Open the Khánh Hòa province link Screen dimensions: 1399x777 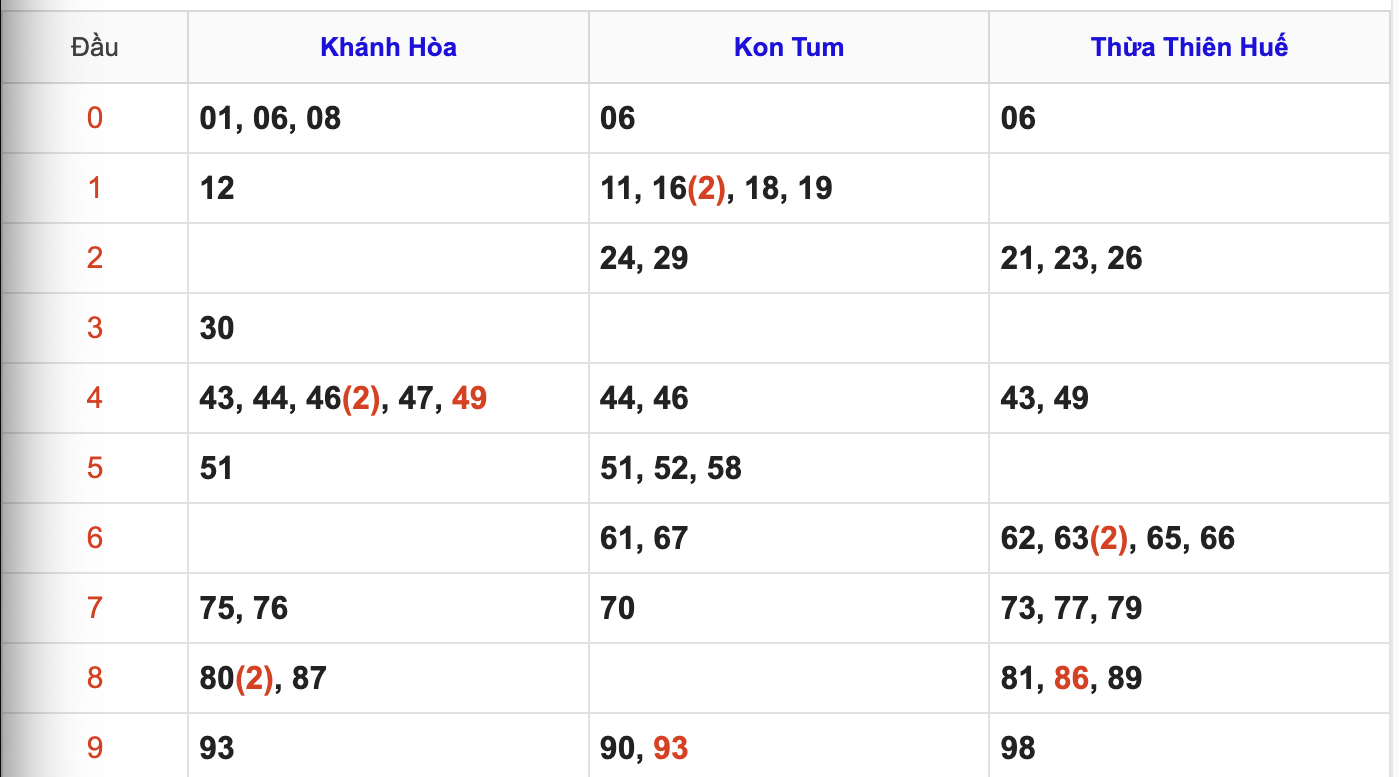click(388, 47)
